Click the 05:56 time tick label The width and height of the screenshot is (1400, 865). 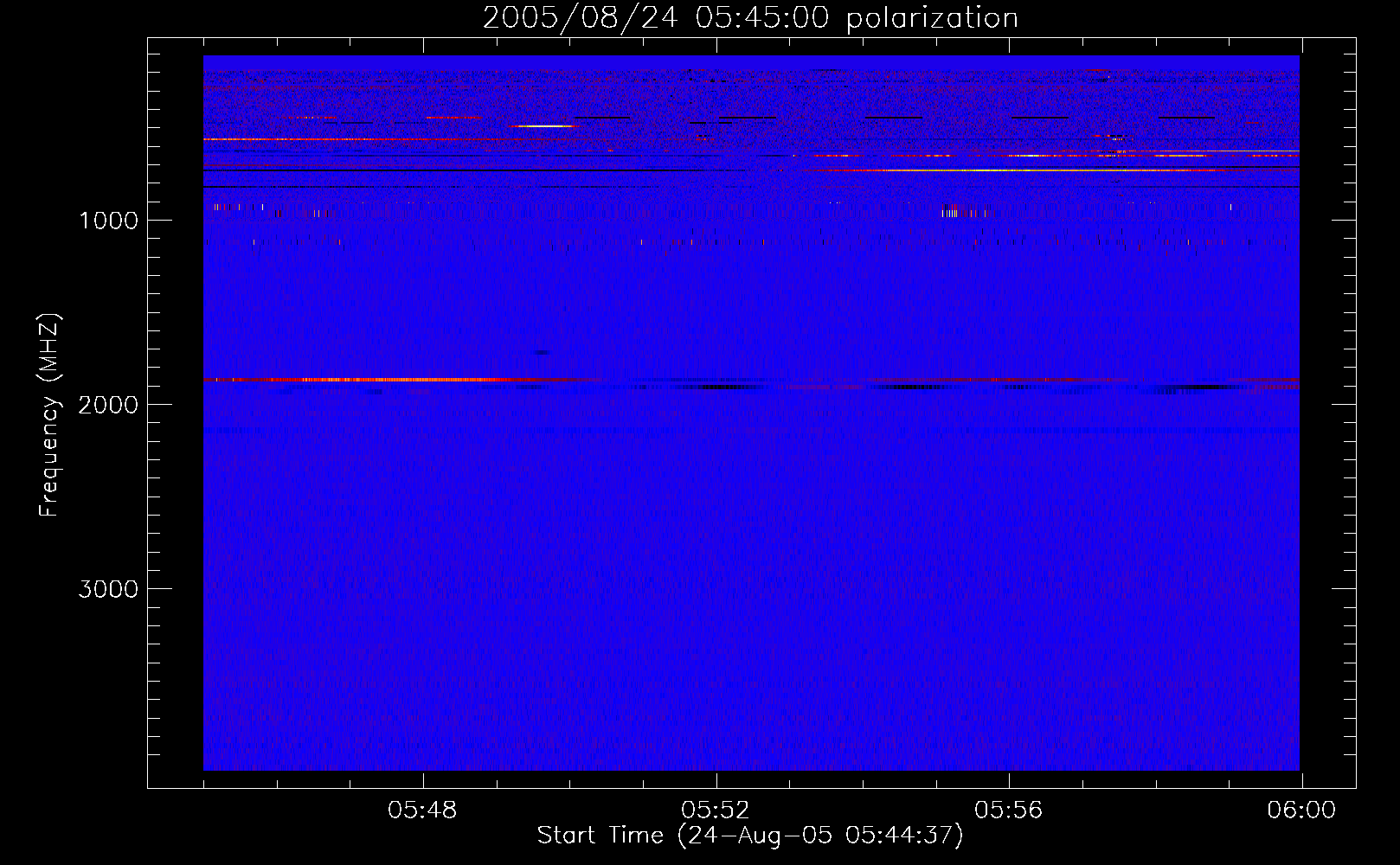1009,811
